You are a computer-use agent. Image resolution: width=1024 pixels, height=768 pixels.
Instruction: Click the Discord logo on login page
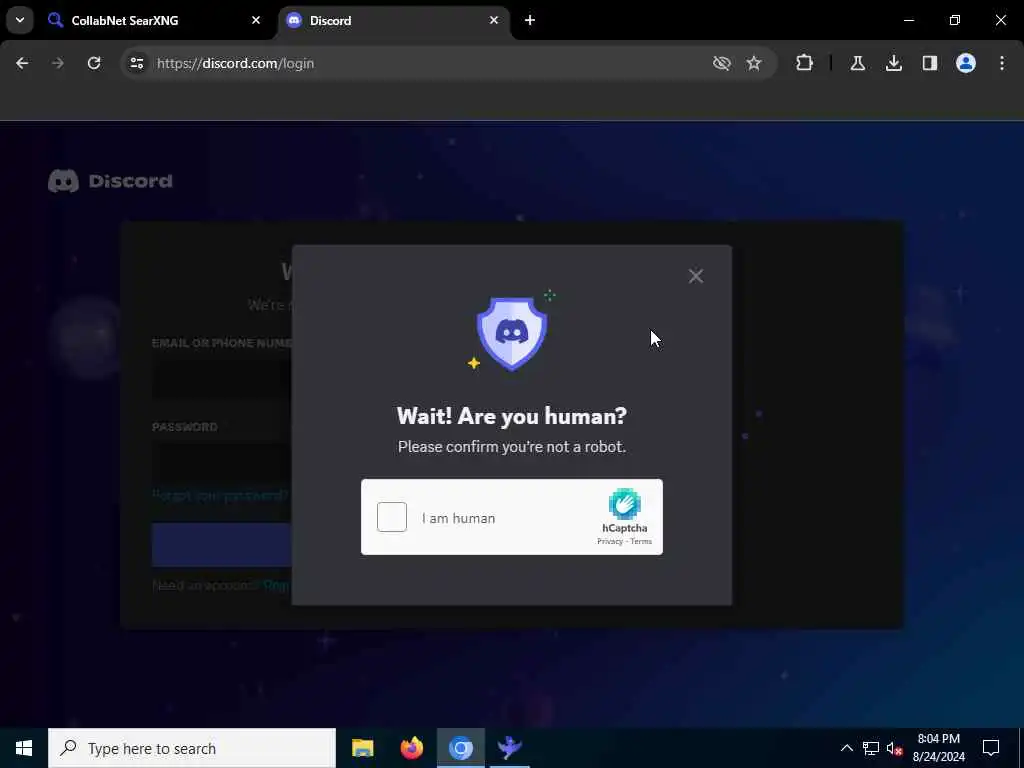[110, 181]
